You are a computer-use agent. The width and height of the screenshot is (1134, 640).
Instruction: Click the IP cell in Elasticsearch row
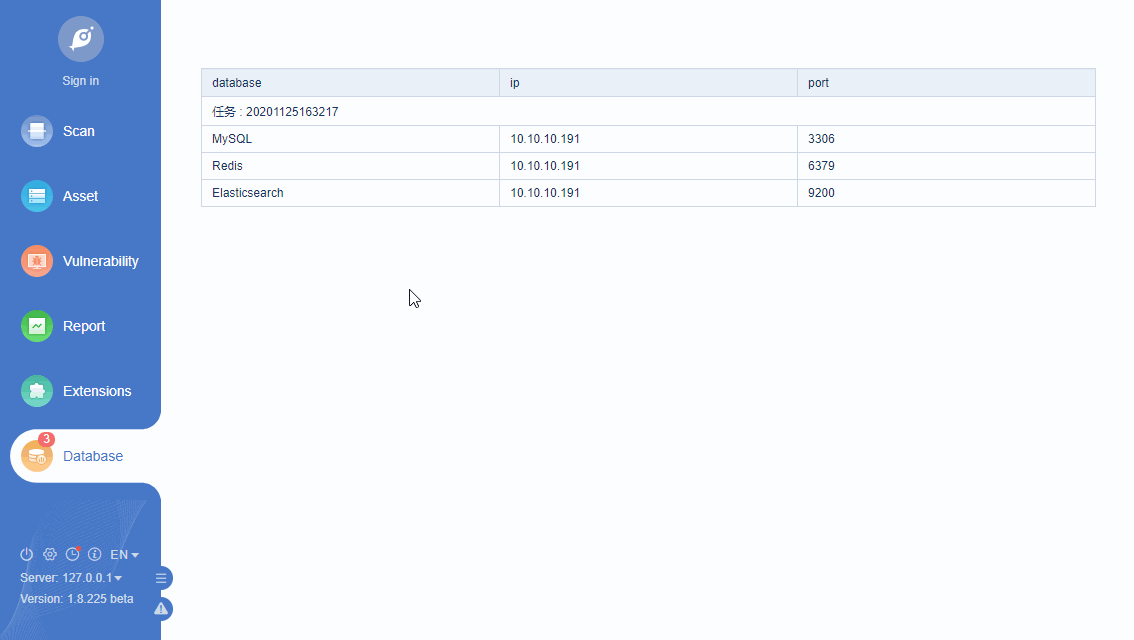pyautogui.click(x=649, y=193)
